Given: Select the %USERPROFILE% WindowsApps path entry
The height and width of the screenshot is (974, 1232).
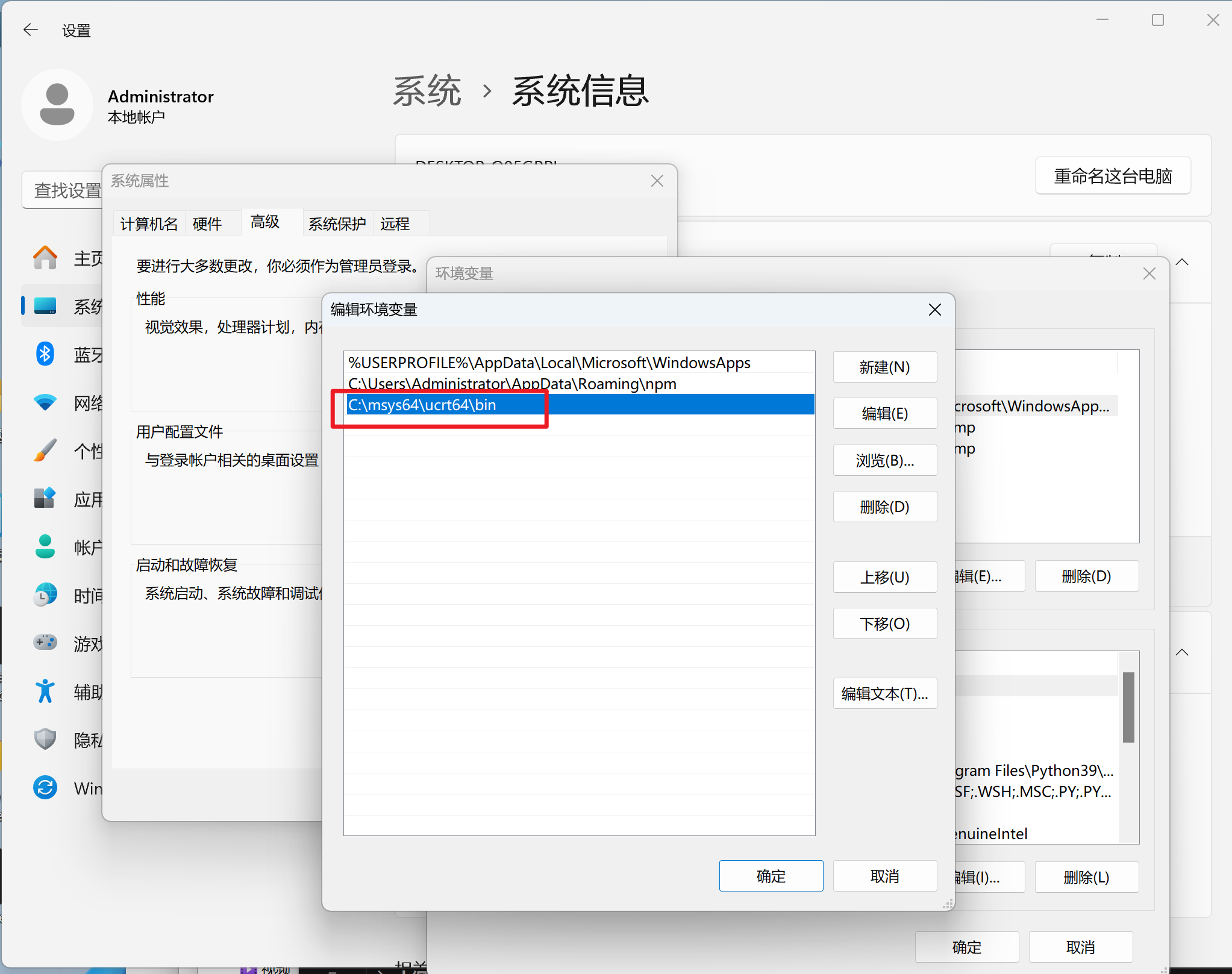Looking at the screenshot, I should pyautogui.click(x=580, y=363).
